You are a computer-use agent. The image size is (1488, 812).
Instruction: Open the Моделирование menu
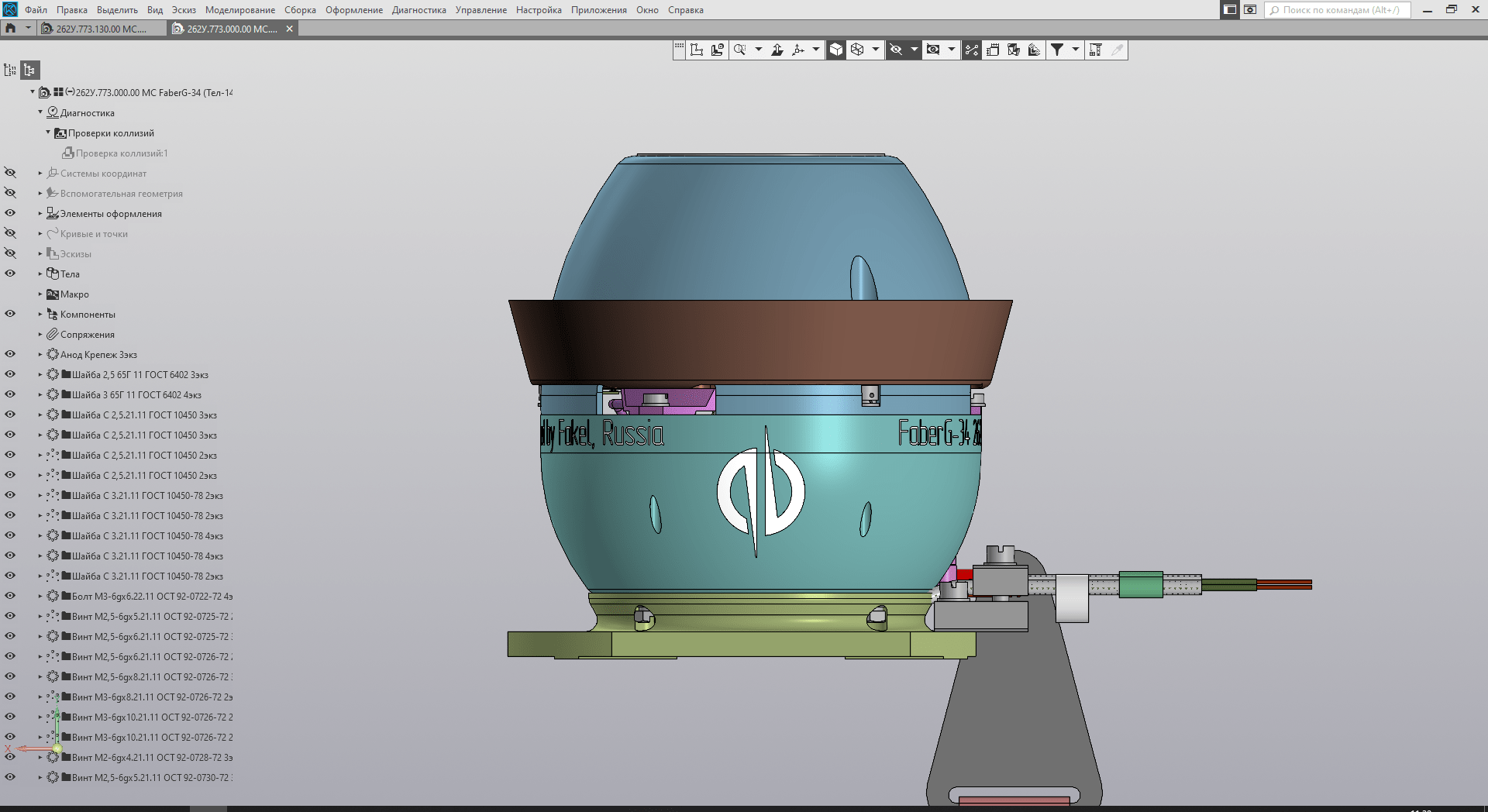tap(240, 10)
